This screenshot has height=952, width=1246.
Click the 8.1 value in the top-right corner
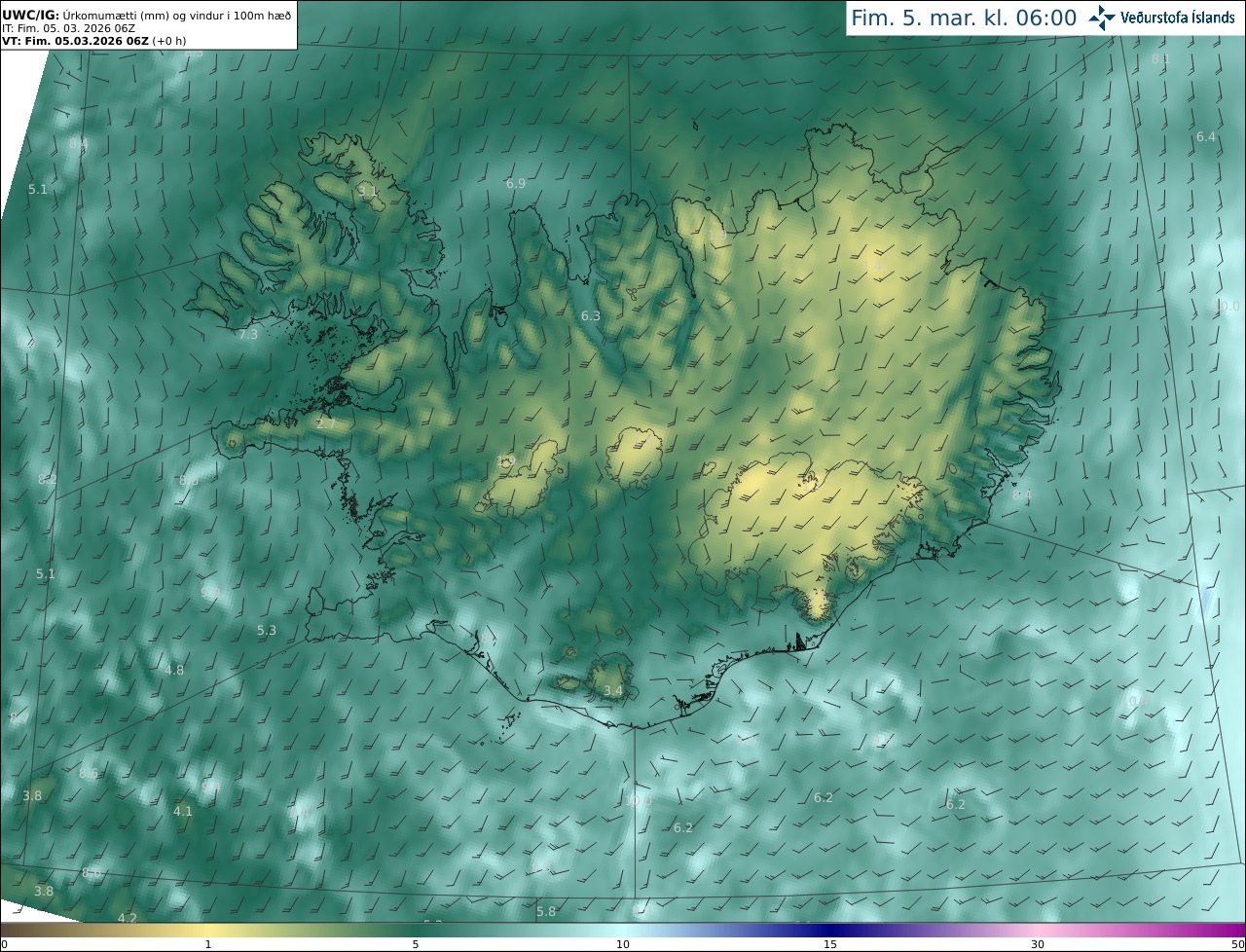[x=1161, y=58]
